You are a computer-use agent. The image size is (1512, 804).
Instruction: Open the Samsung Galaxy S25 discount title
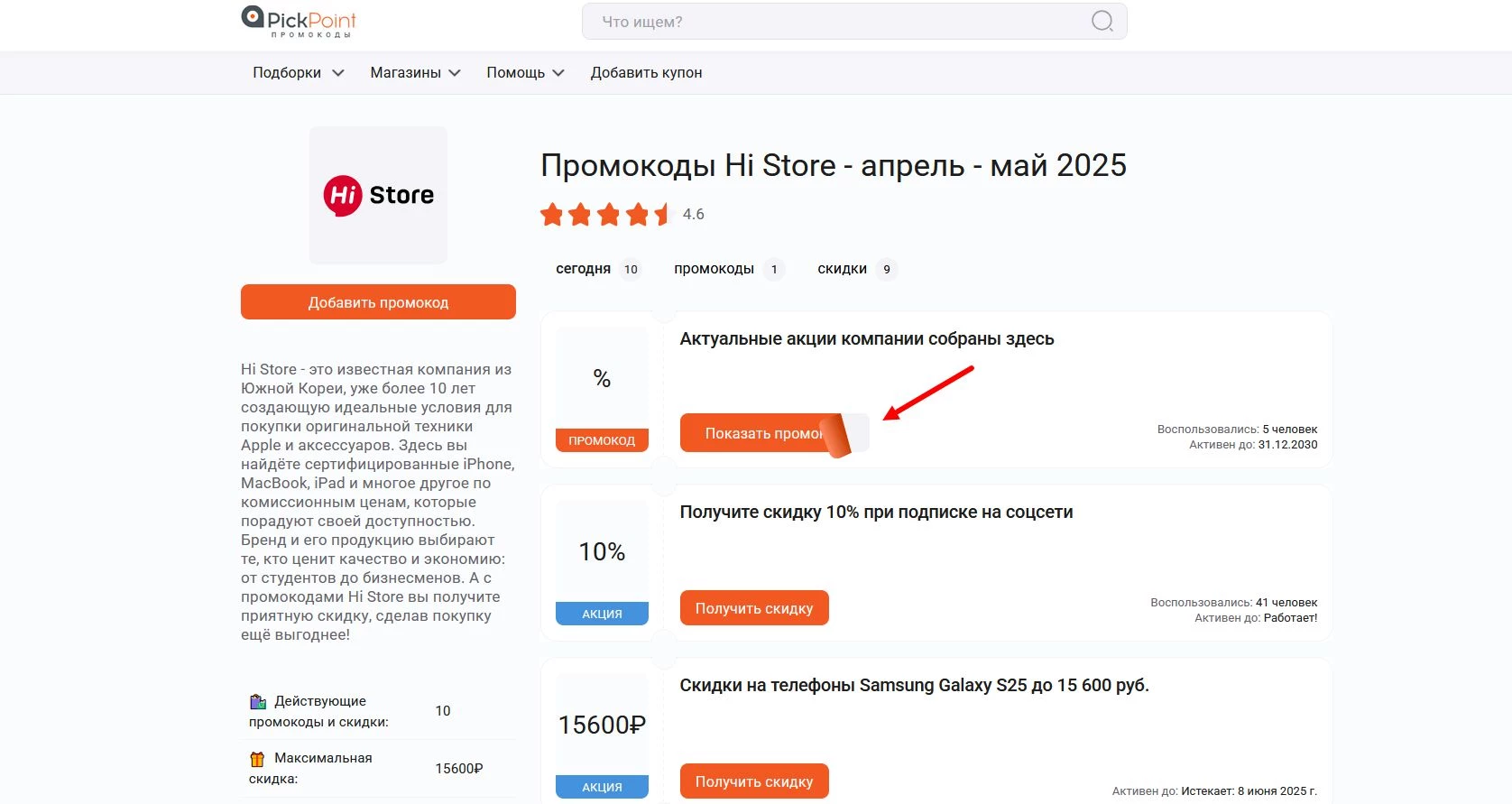914,686
